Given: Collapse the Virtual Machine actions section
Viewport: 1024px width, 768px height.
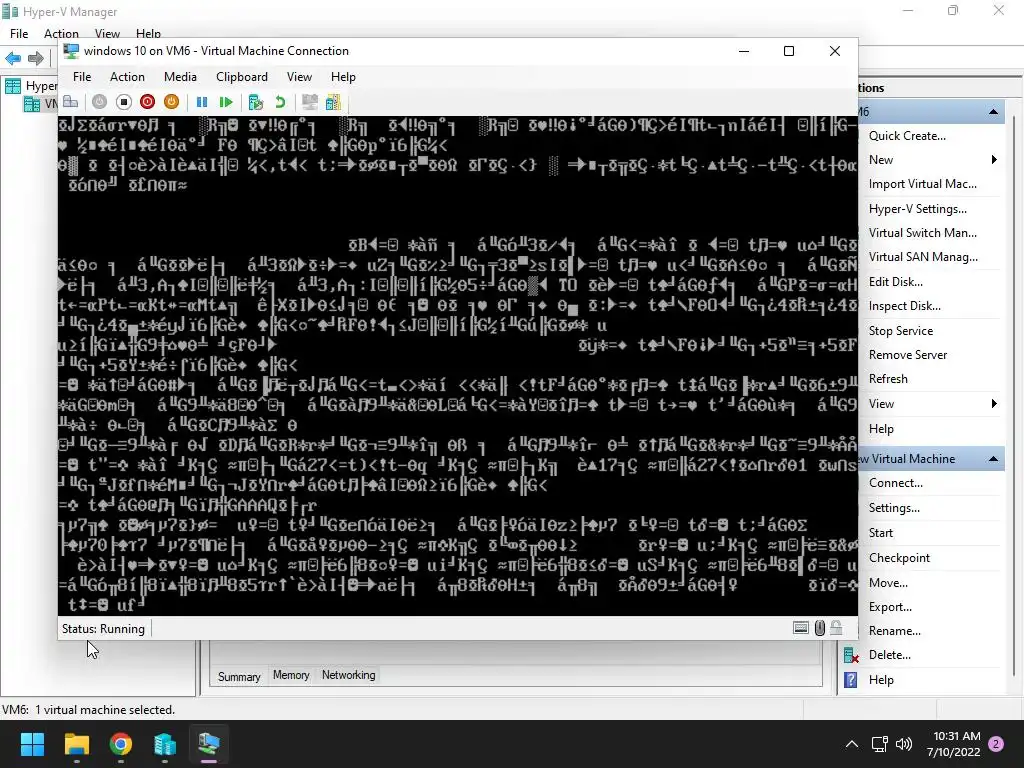Looking at the screenshot, I should 993,459.
